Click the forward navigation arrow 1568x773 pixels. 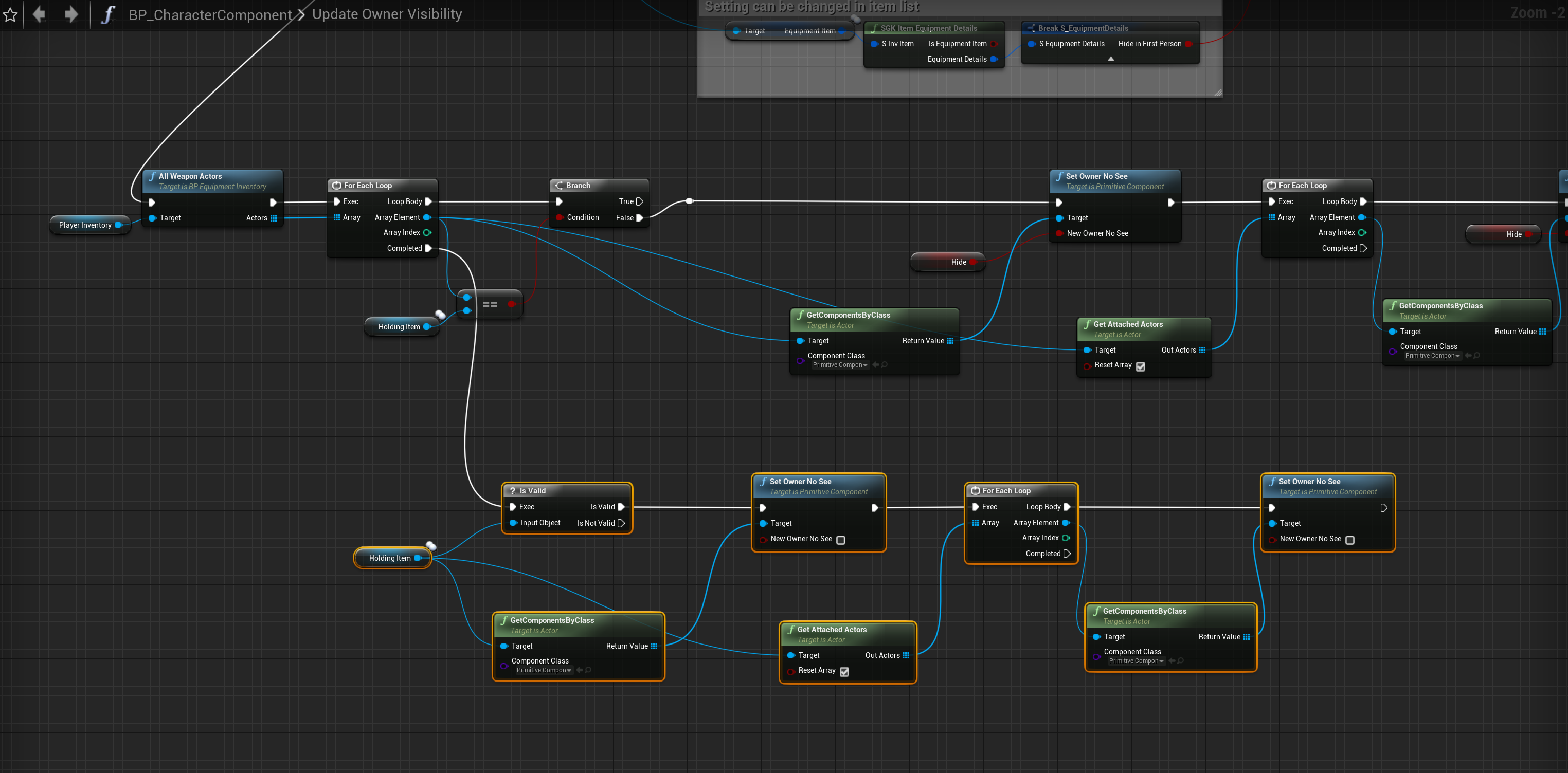71,14
